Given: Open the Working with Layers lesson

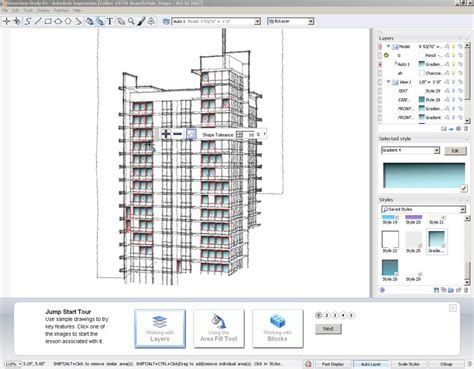Looking at the screenshot, I should (x=160, y=329).
